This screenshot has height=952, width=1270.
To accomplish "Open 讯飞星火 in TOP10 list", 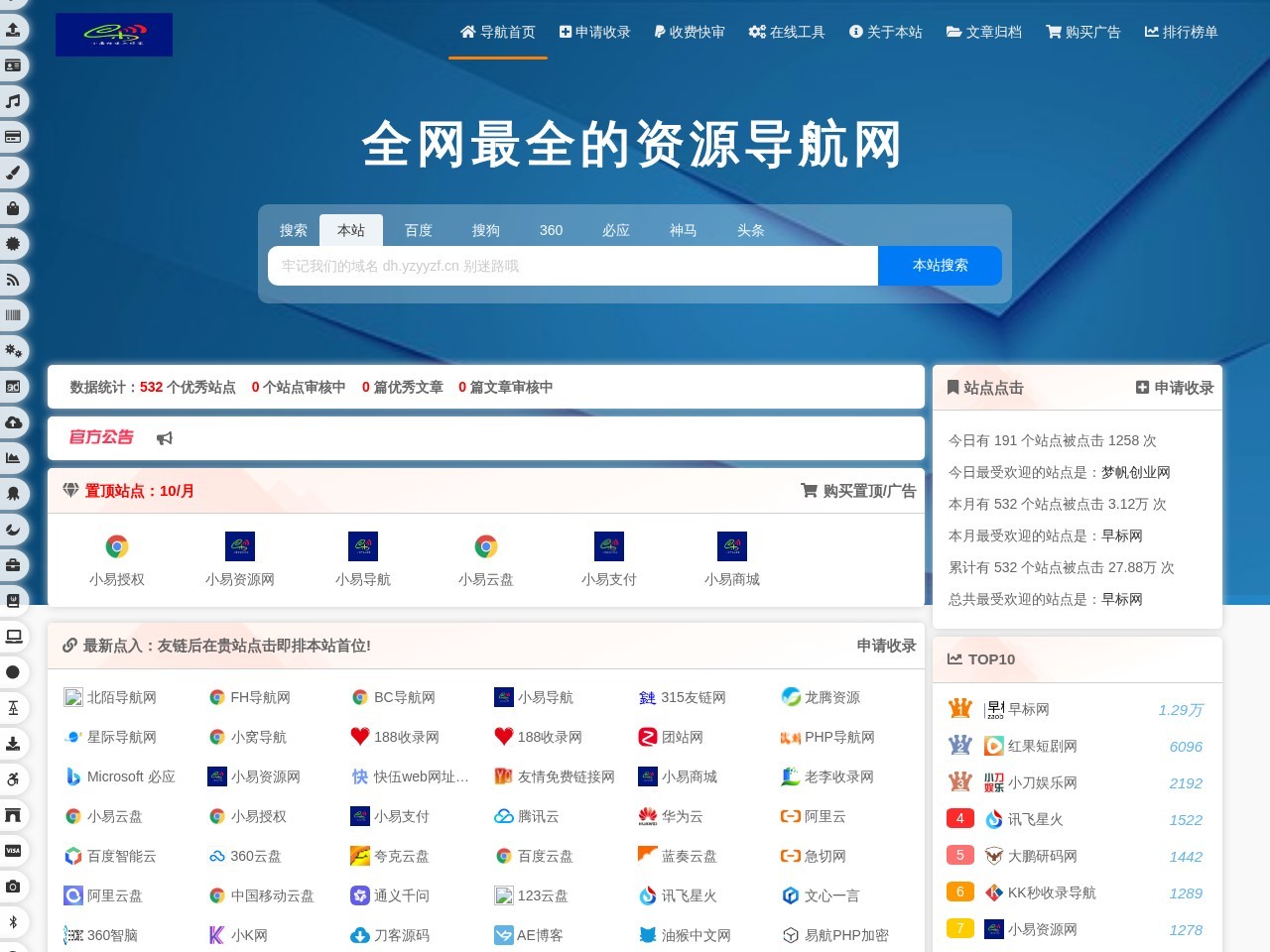I will coord(1024,819).
